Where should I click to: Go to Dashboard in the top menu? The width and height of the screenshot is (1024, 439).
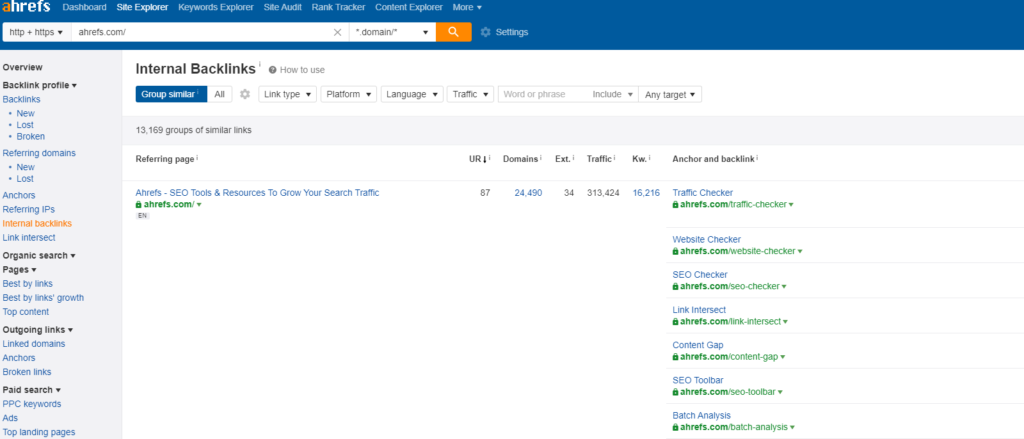pos(84,7)
